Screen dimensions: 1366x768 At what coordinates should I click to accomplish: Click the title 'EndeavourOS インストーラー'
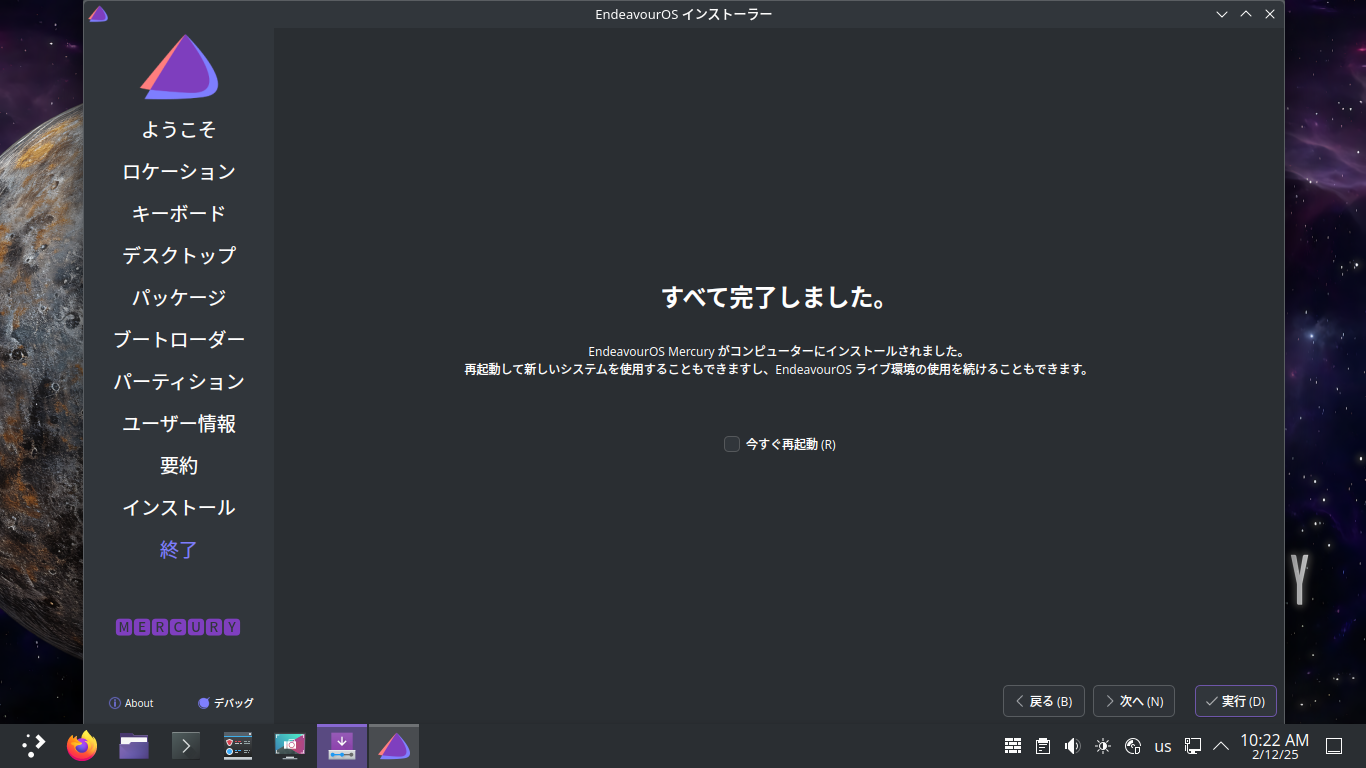click(x=683, y=14)
